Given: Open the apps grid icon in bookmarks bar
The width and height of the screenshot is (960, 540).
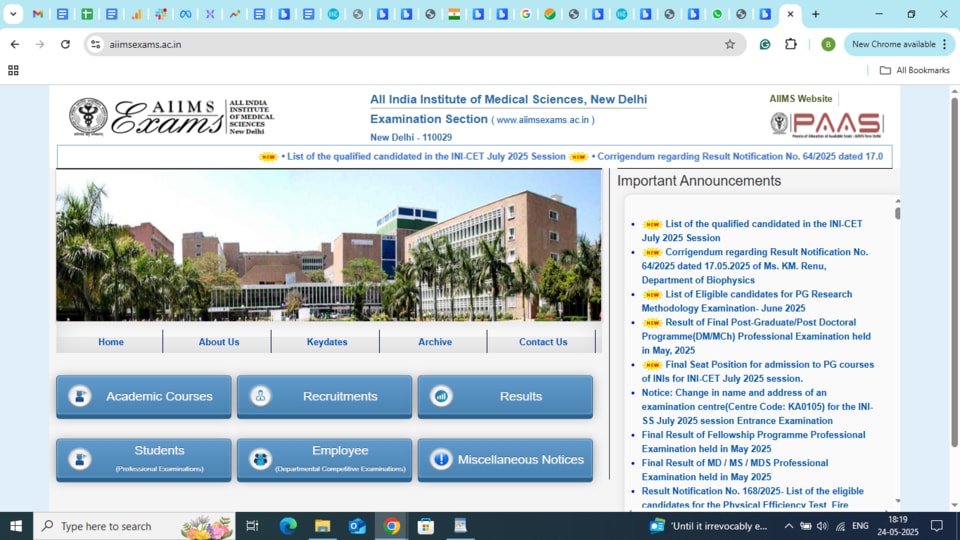Looking at the screenshot, I should click(13, 70).
